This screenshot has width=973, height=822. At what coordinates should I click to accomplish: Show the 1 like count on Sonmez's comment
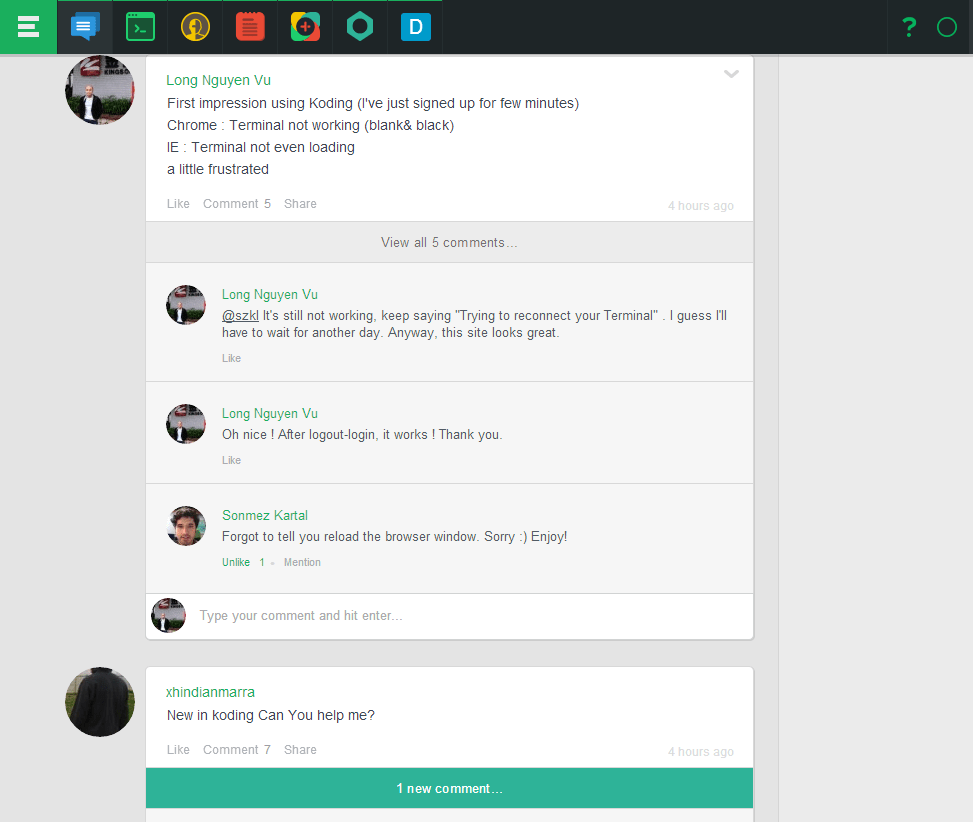[262, 562]
